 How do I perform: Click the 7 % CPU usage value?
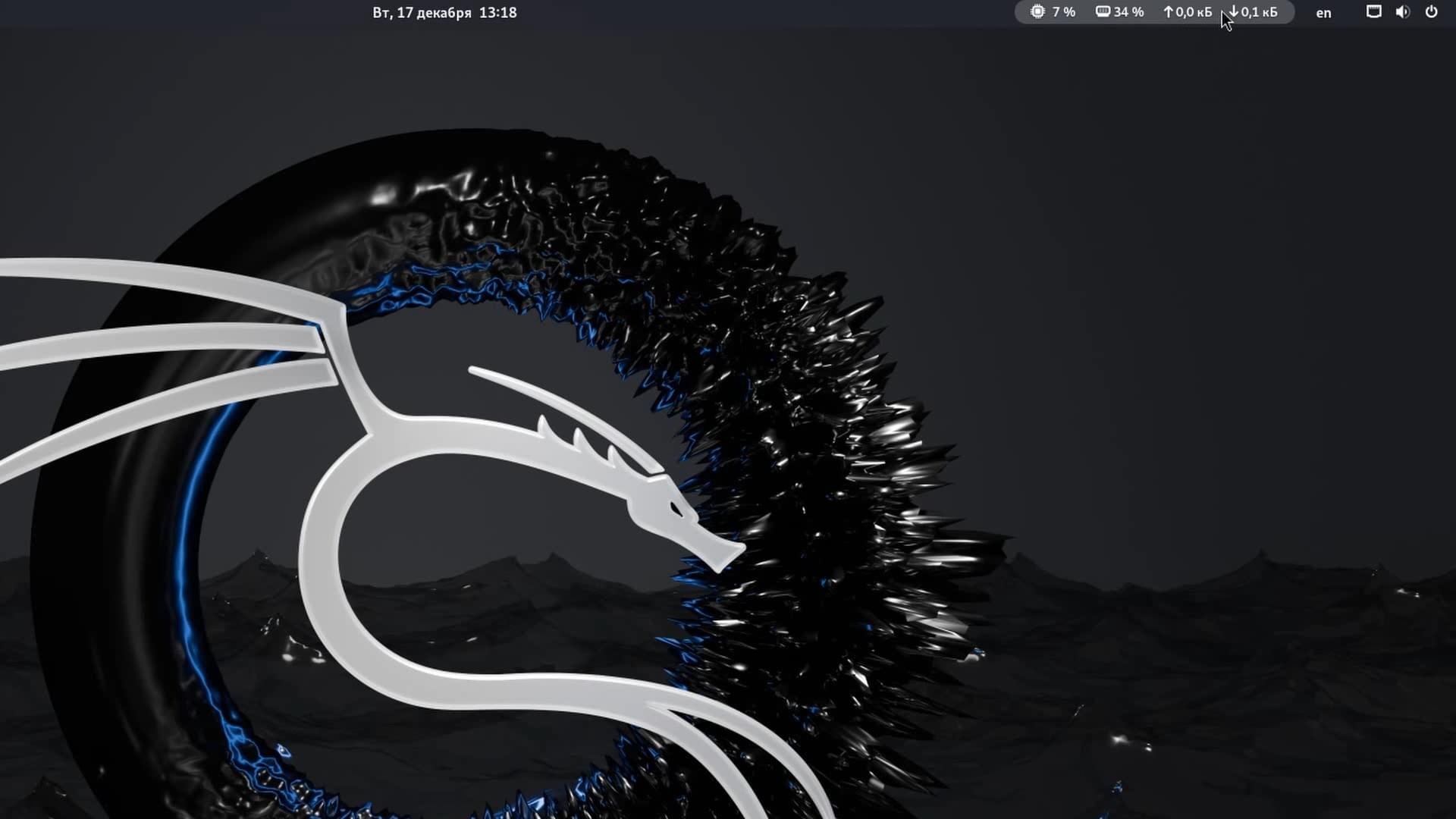click(x=1064, y=12)
